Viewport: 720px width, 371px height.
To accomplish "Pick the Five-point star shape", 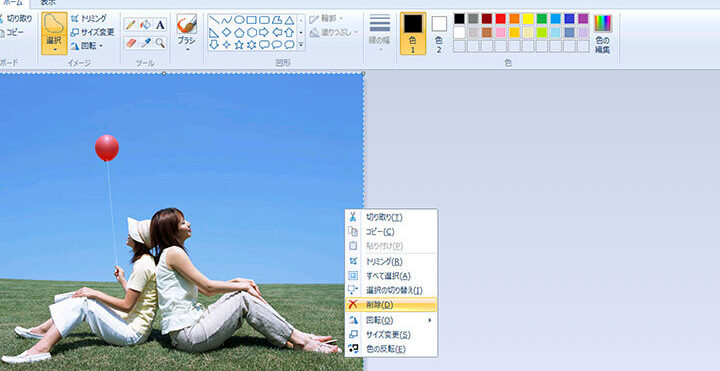I will point(239,45).
